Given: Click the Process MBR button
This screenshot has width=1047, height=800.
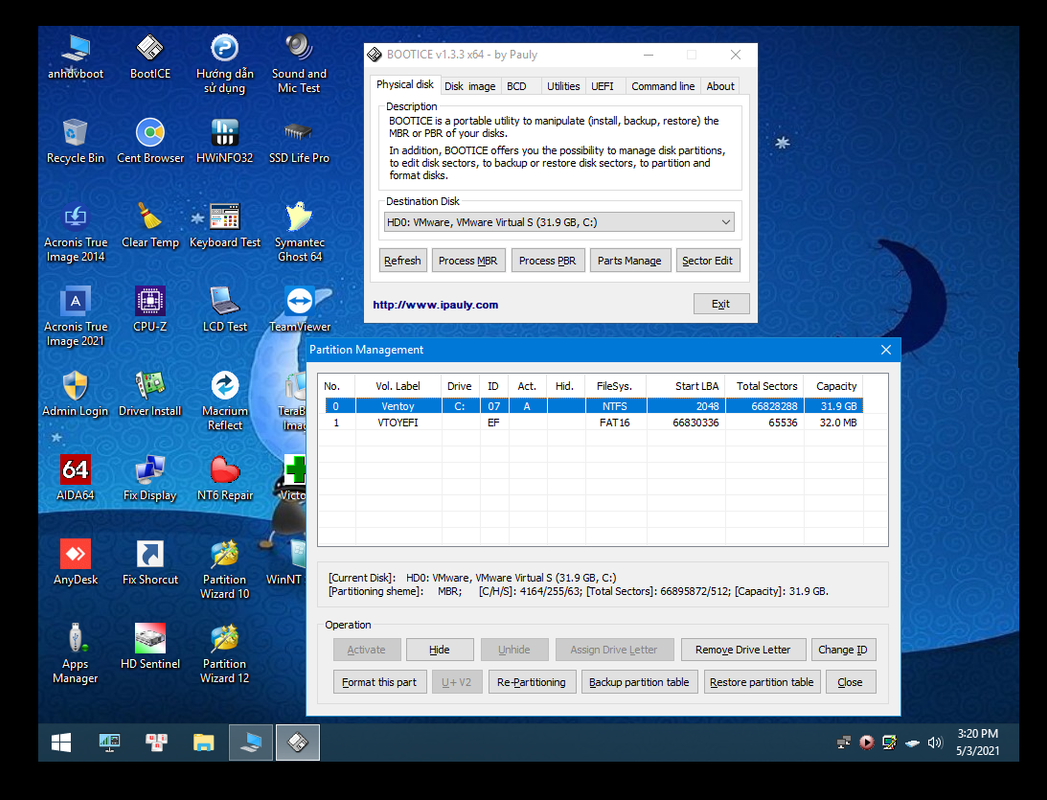Looking at the screenshot, I should click(468, 260).
